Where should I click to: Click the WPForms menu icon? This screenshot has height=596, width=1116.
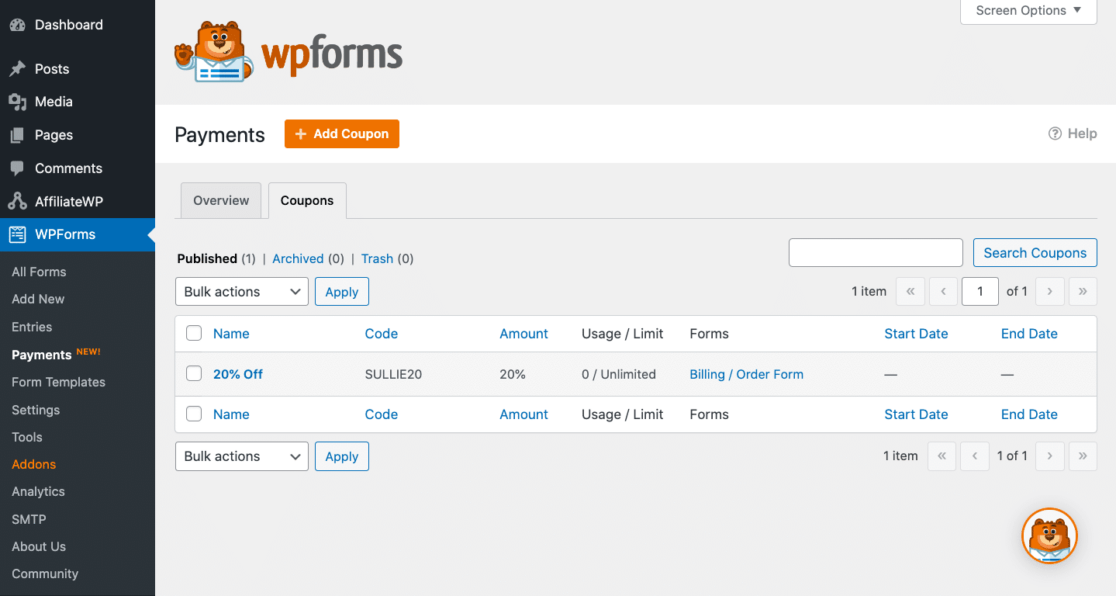pyautogui.click(x=18, y=234)
